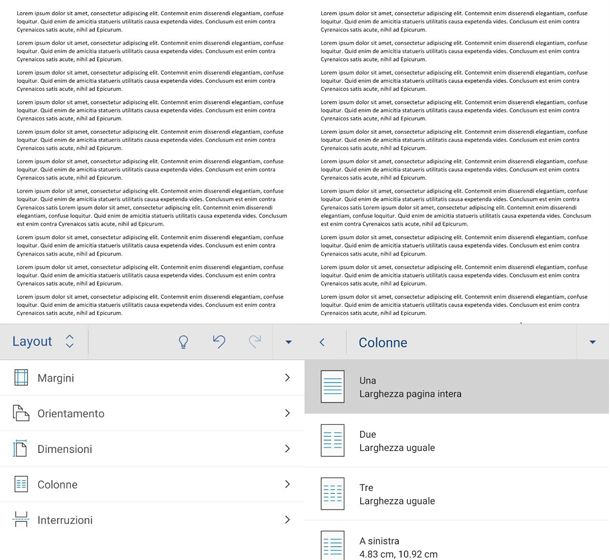Open the Dimensioni menu entry
This screenshot has width=610, height=560.
point(152,449)
